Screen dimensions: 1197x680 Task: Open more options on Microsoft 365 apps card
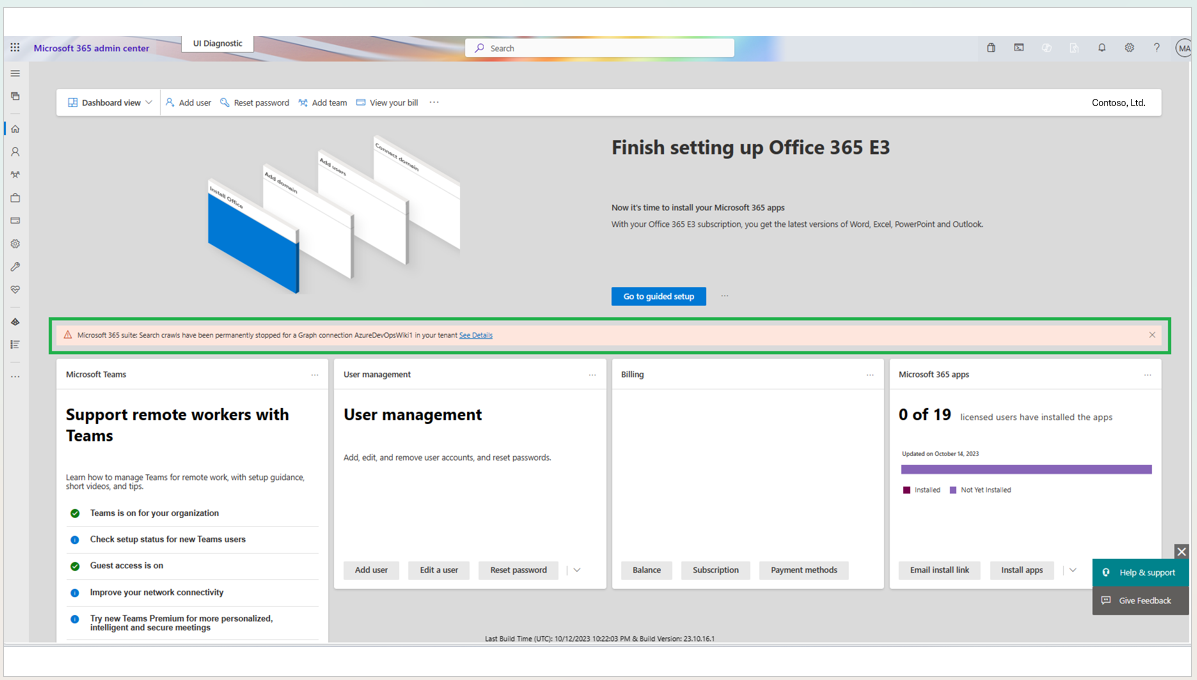pyautogui.click(x=1147, y=375)
